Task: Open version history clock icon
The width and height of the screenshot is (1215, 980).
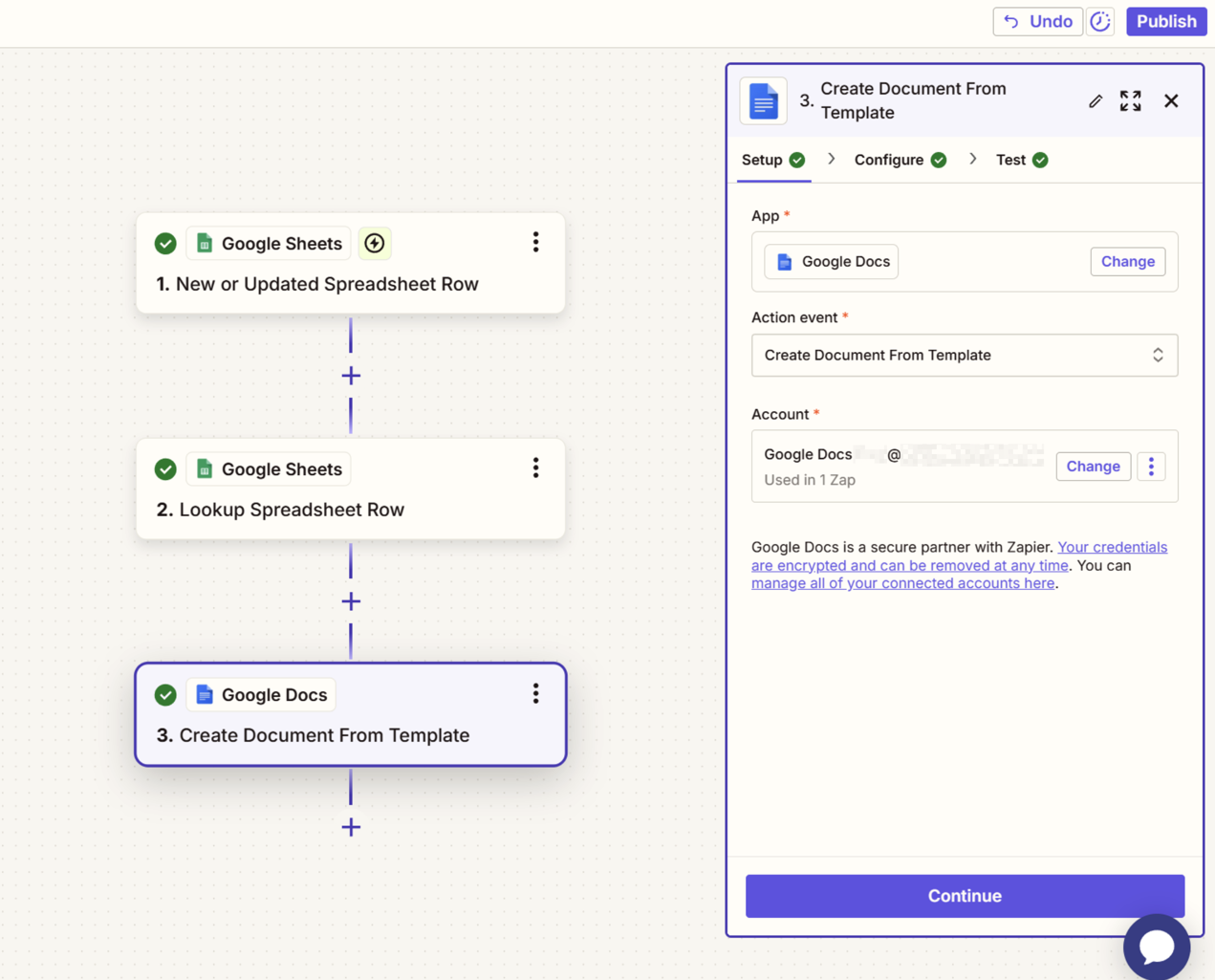Action: [x=1100, y=21]
